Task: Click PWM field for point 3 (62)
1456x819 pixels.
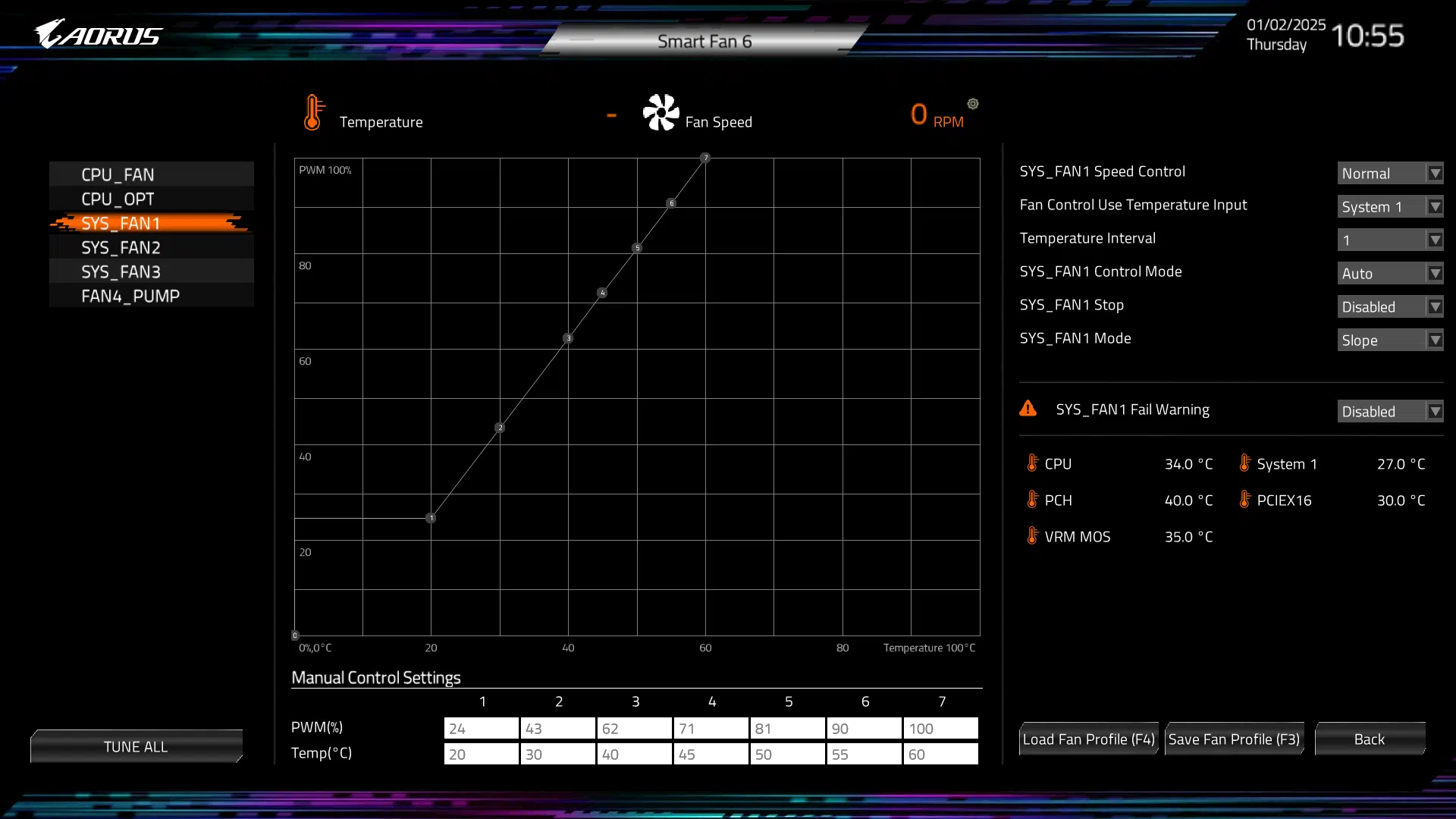Action: click(x=635, y=728)
